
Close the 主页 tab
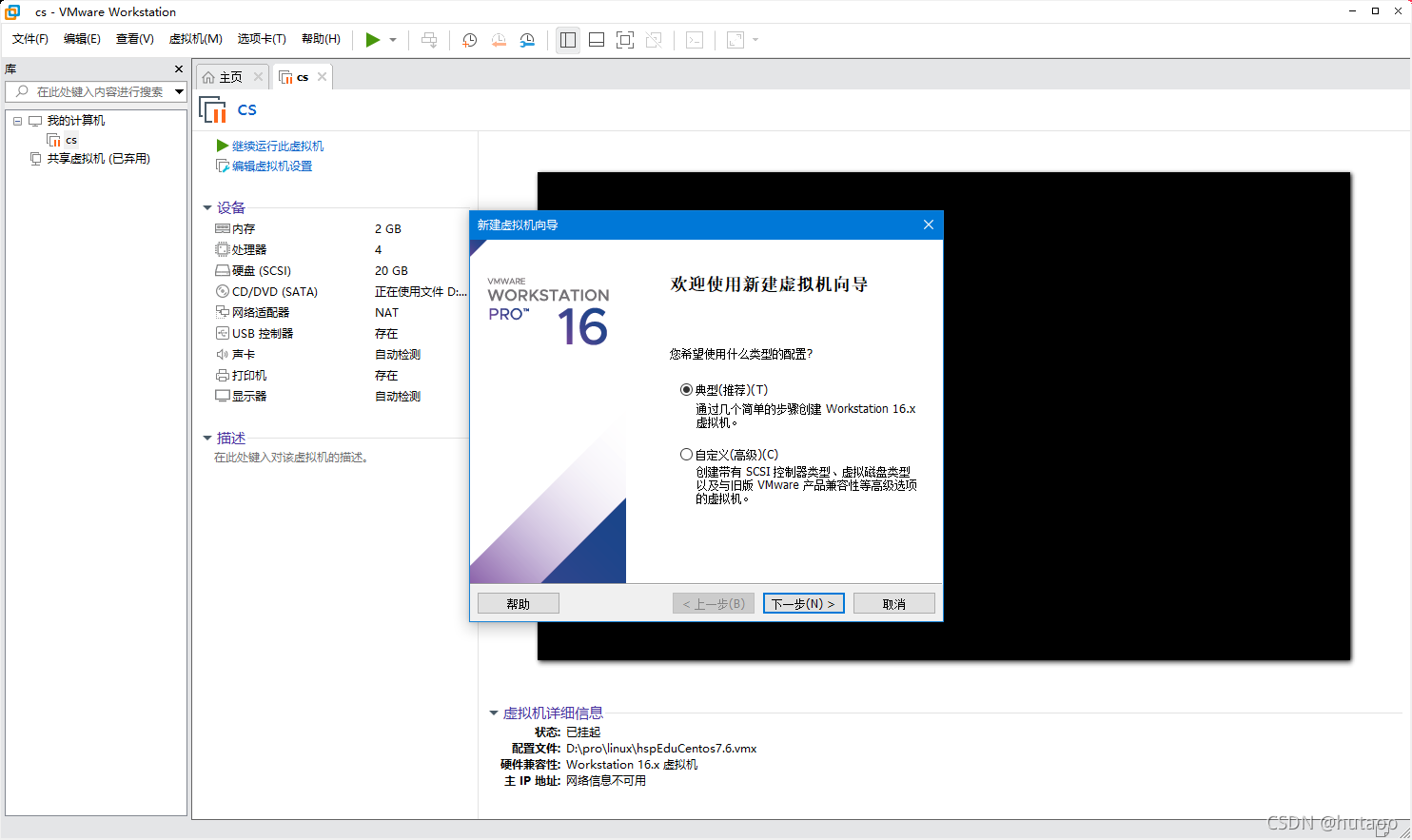258,77
